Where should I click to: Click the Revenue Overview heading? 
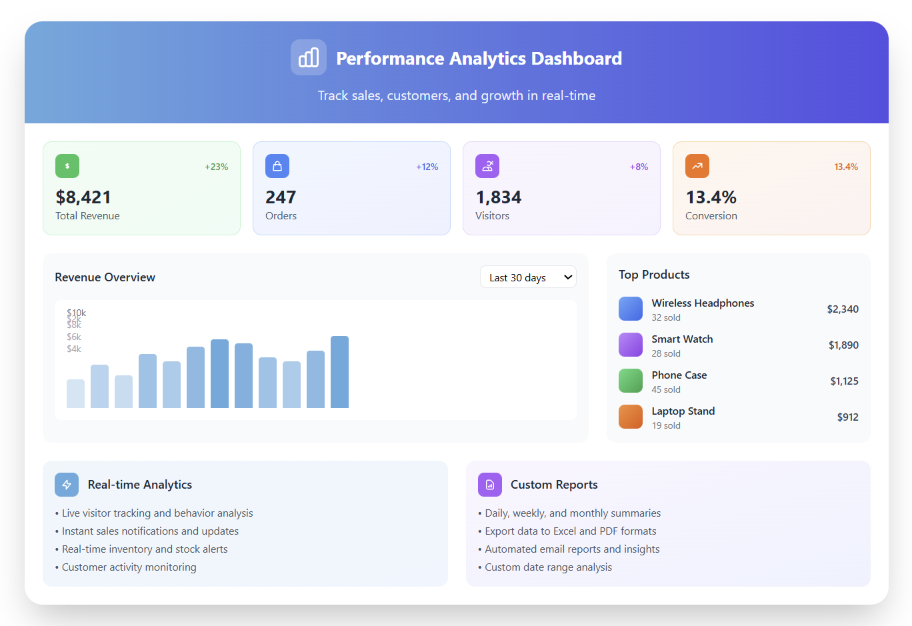click(105, 278)
